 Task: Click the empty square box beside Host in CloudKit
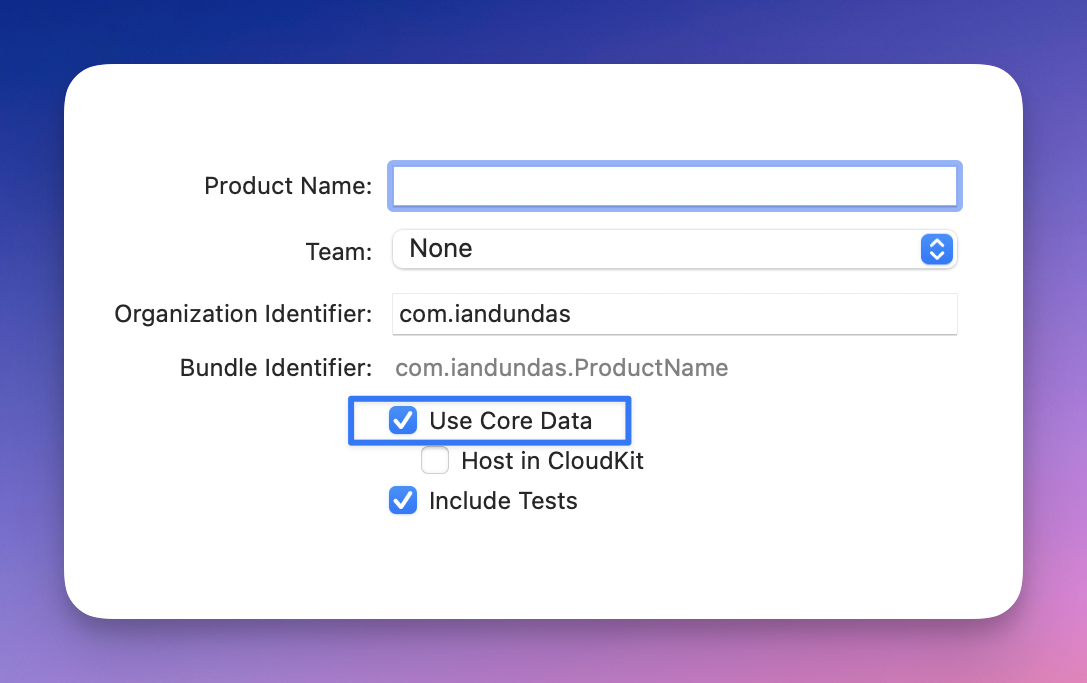pos(435,461)
